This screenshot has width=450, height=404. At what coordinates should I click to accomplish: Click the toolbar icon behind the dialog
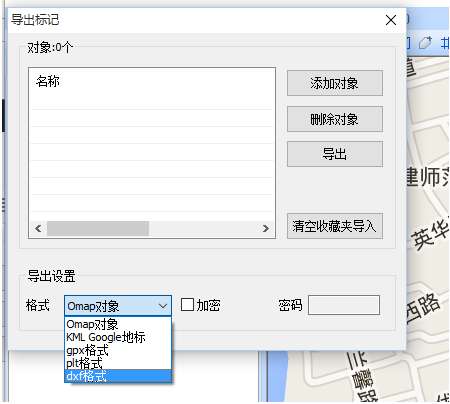[425, 43]
